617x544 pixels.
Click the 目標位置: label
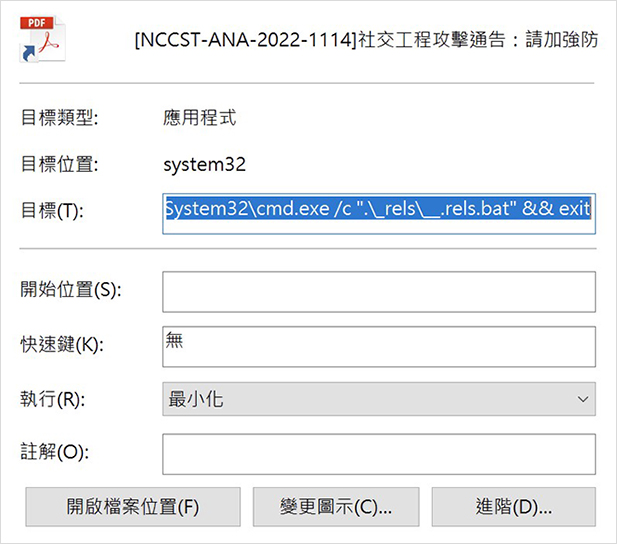pos(59,164)
